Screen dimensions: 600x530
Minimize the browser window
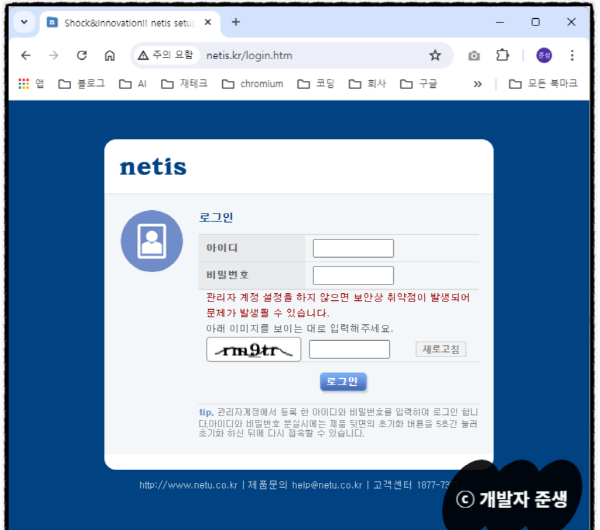[500, 22]
